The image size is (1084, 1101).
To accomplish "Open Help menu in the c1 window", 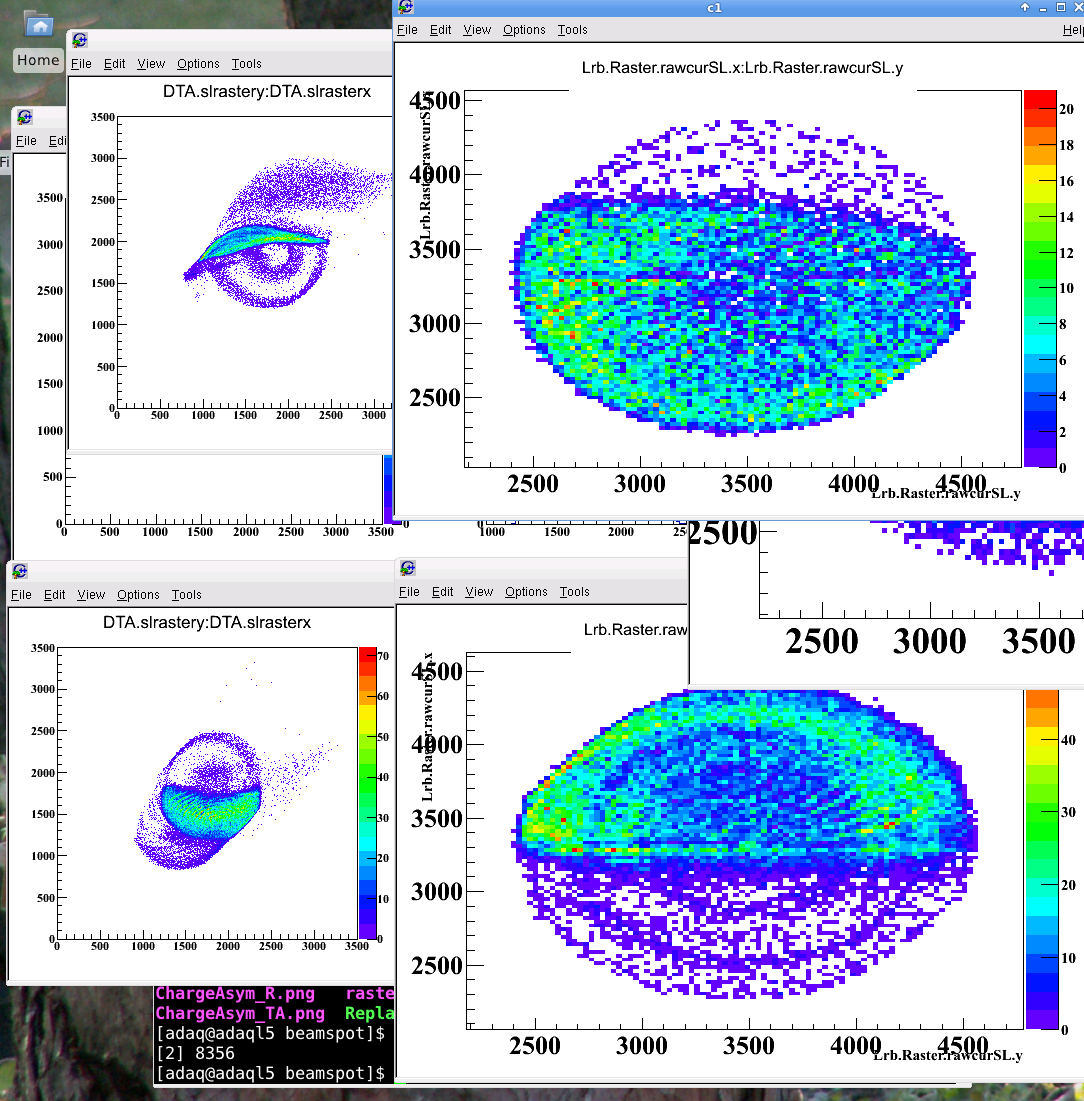I will click(x=1073, y=29).
